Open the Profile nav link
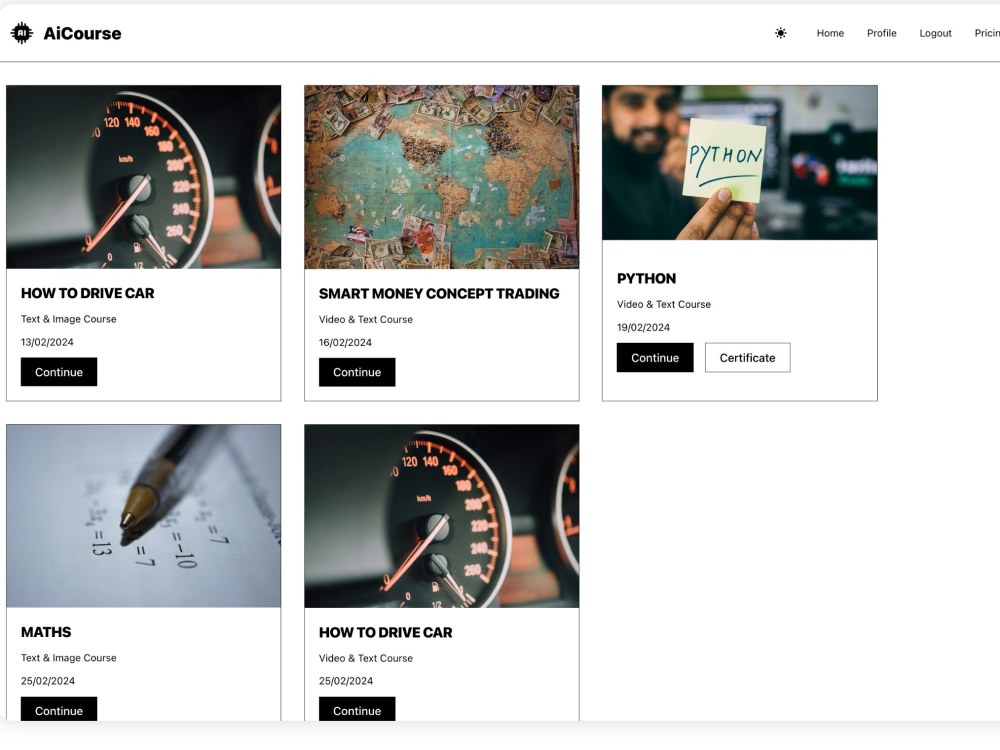 [x=881, y=33]
